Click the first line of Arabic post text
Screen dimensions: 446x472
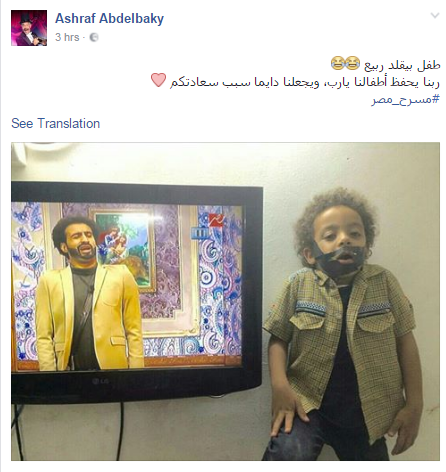click(386, 64)
